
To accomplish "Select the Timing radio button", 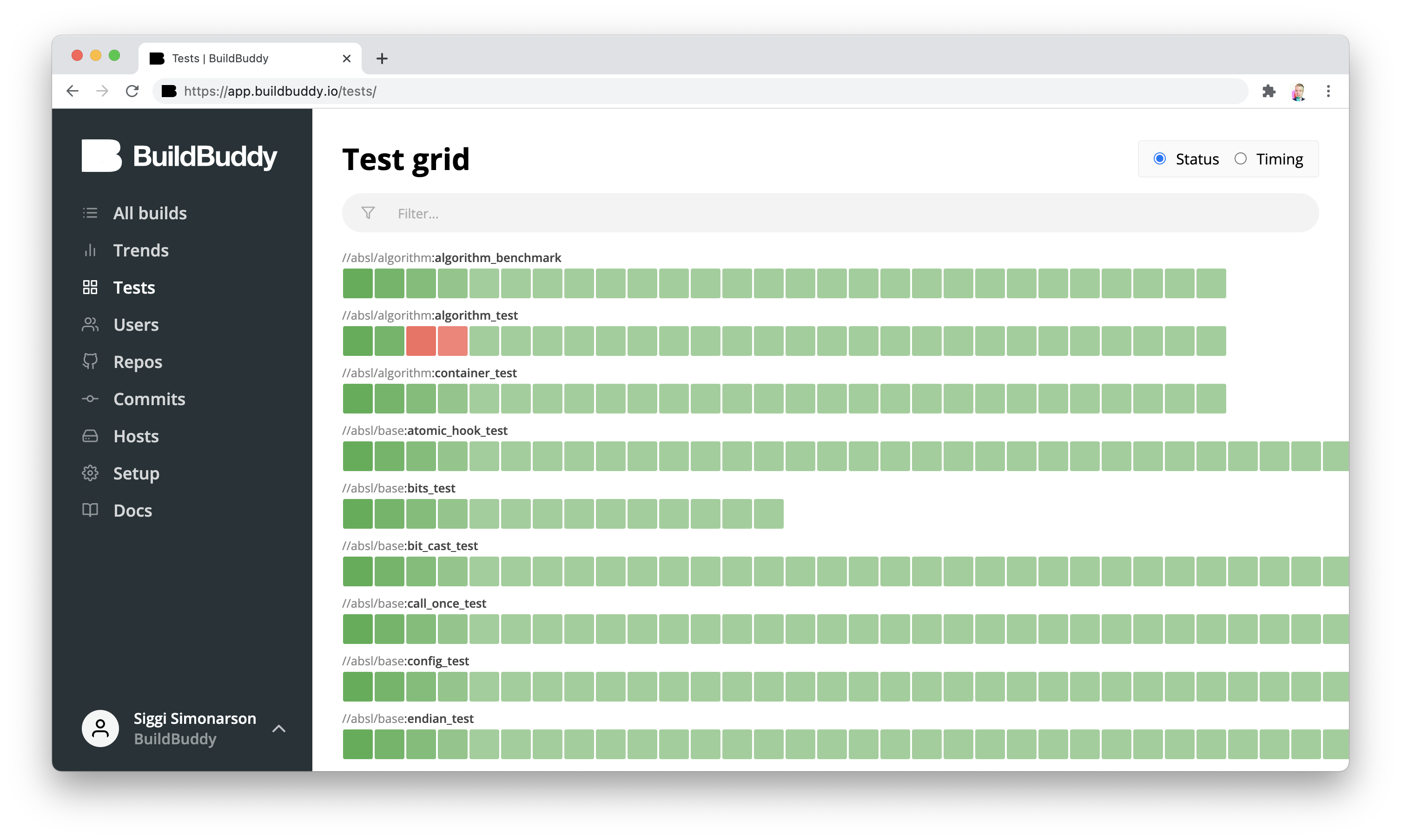I will point(1240,158).
